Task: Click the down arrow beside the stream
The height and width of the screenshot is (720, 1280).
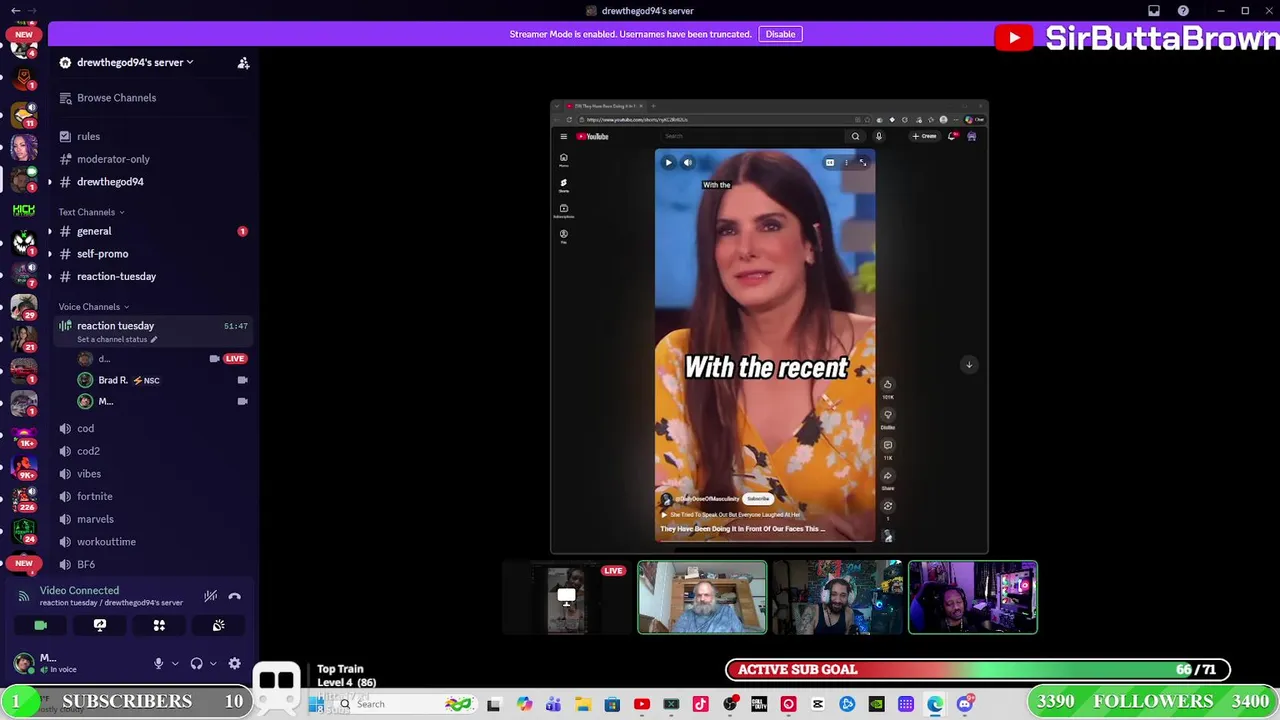Action: click(968, 365)
